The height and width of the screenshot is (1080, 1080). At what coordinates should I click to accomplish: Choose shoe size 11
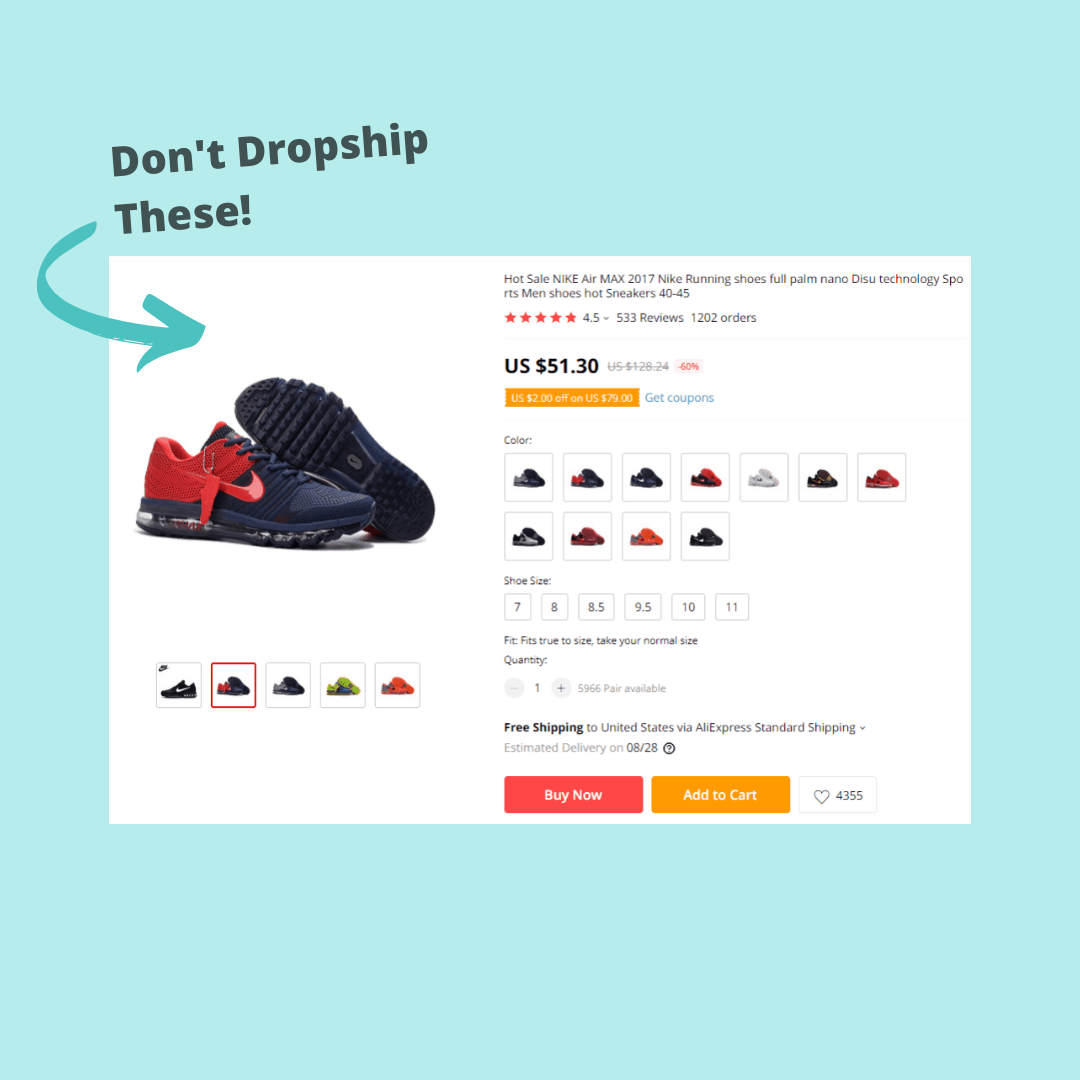coord(731,607)
